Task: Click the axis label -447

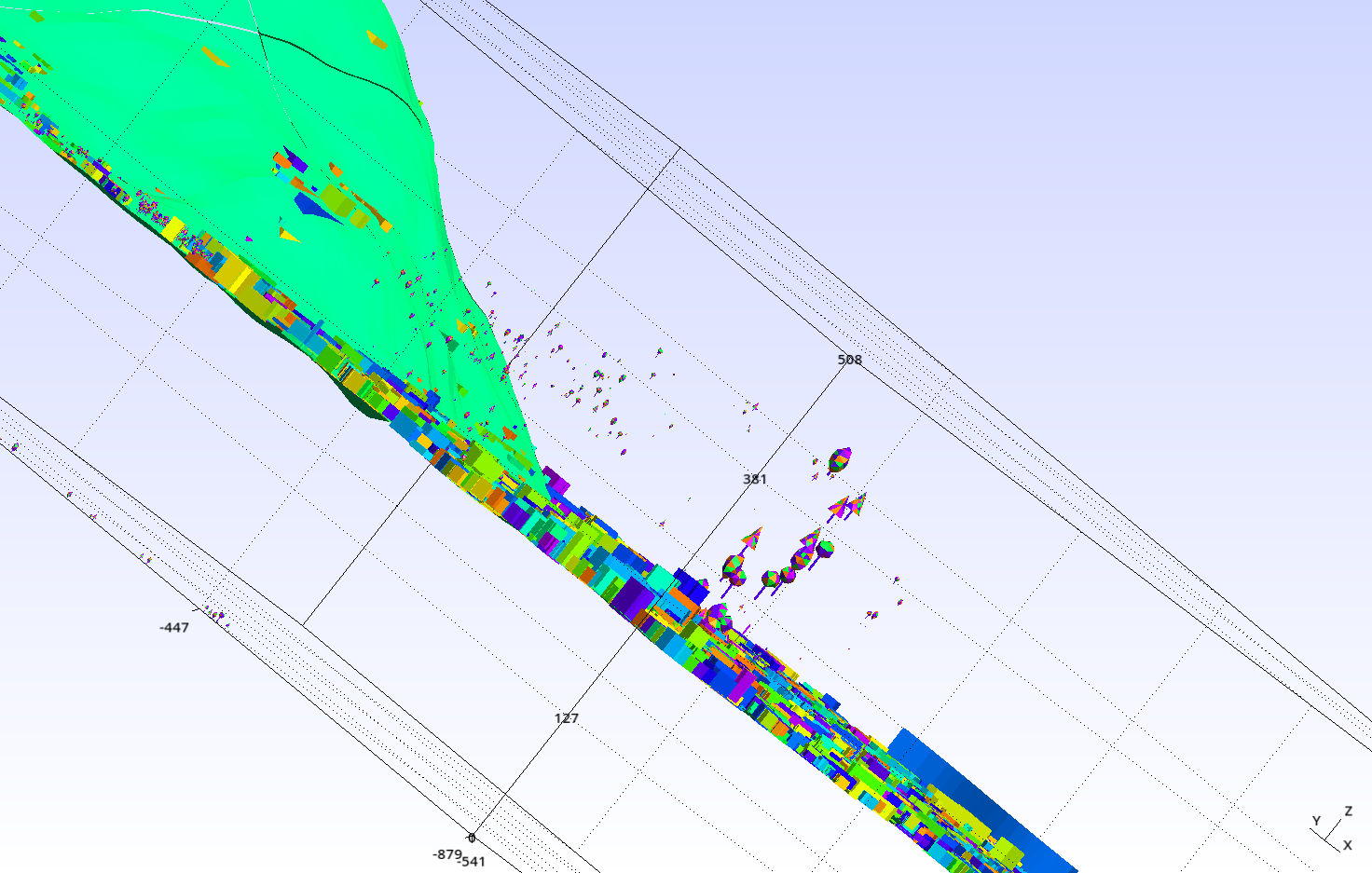Action: pos(174,628)
